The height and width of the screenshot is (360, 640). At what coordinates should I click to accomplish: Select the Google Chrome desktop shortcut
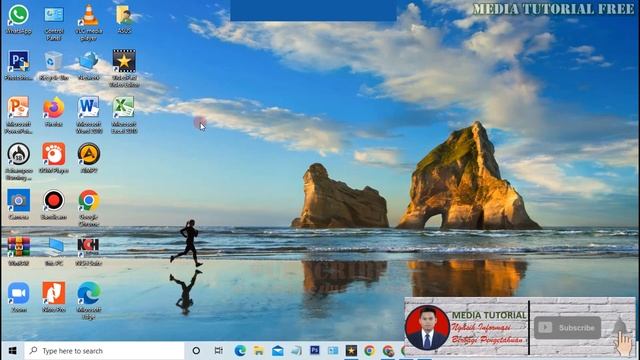click(x=89, y=208)
